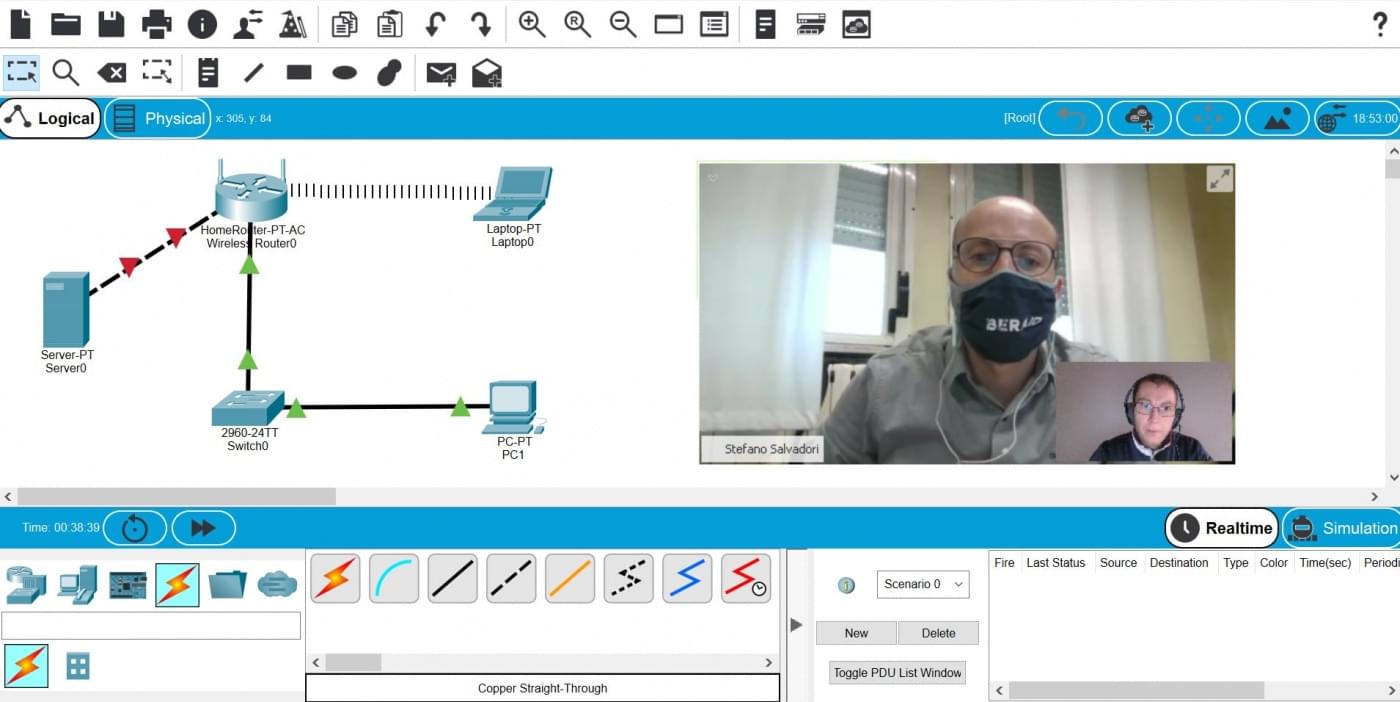Open the Scenario 0 dropdown
Screen dimensions: 1400x702
click(x=923, y=584)
